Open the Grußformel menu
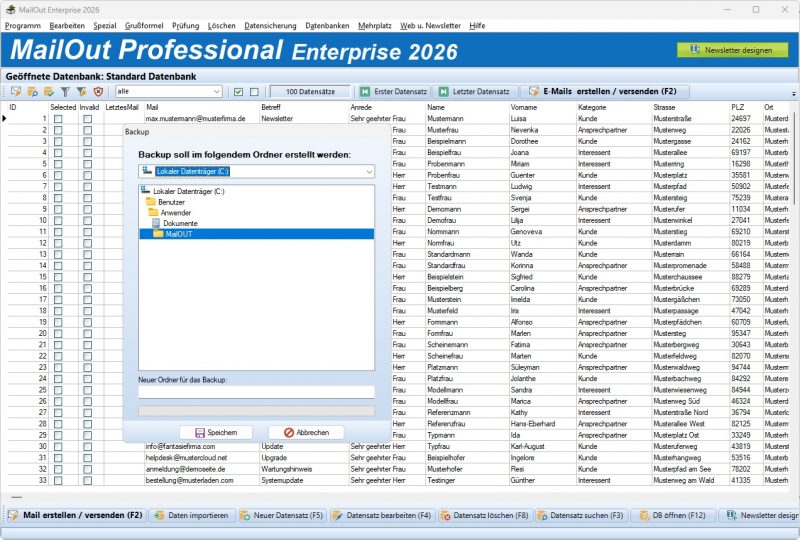Viewport: 800px width, 540px height. click(x=144, y=26)
